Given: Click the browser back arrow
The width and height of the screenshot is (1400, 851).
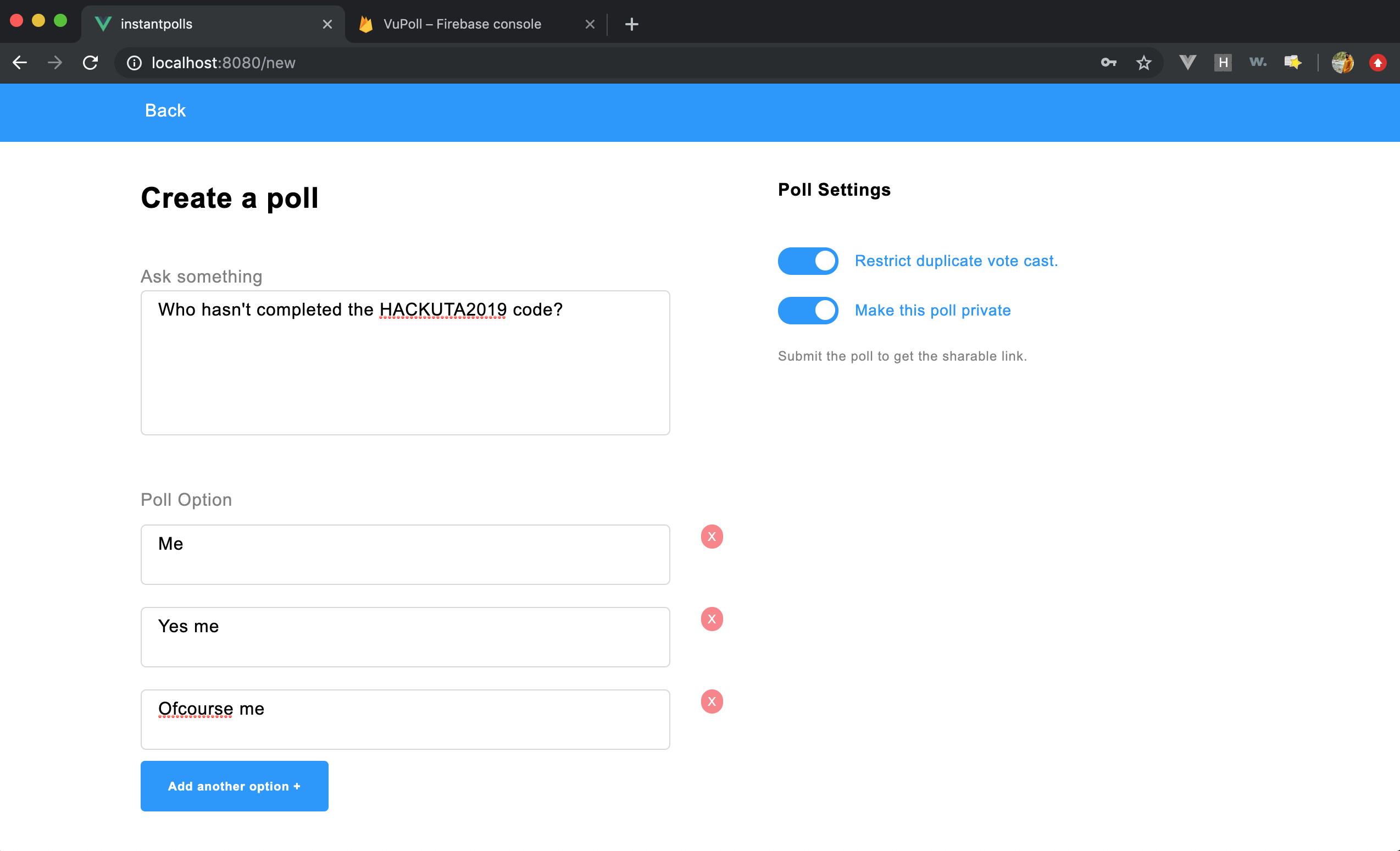Looking at the screenshot, I should (x=20, y=63).
